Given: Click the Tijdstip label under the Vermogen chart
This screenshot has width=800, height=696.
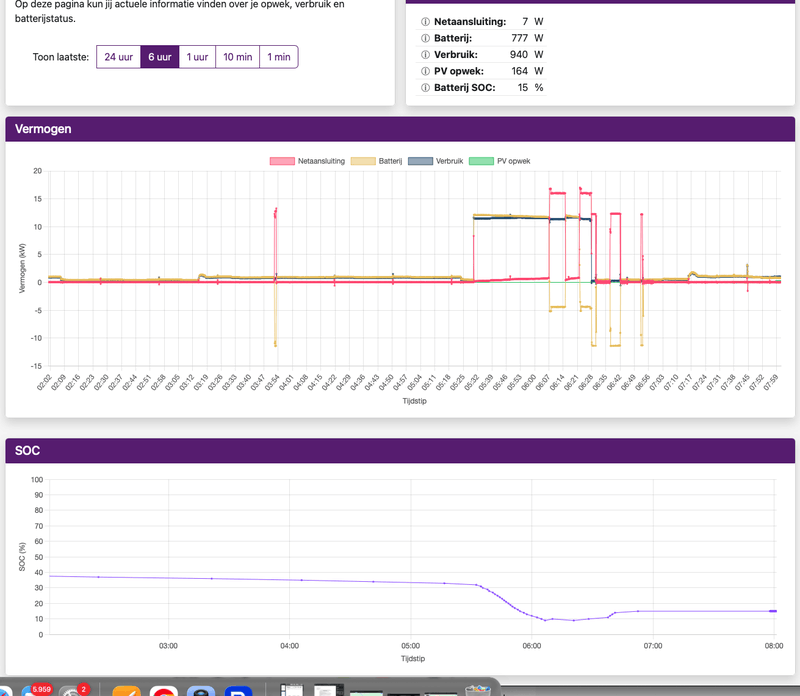Looking at the screenshot, I should (414, 401).
